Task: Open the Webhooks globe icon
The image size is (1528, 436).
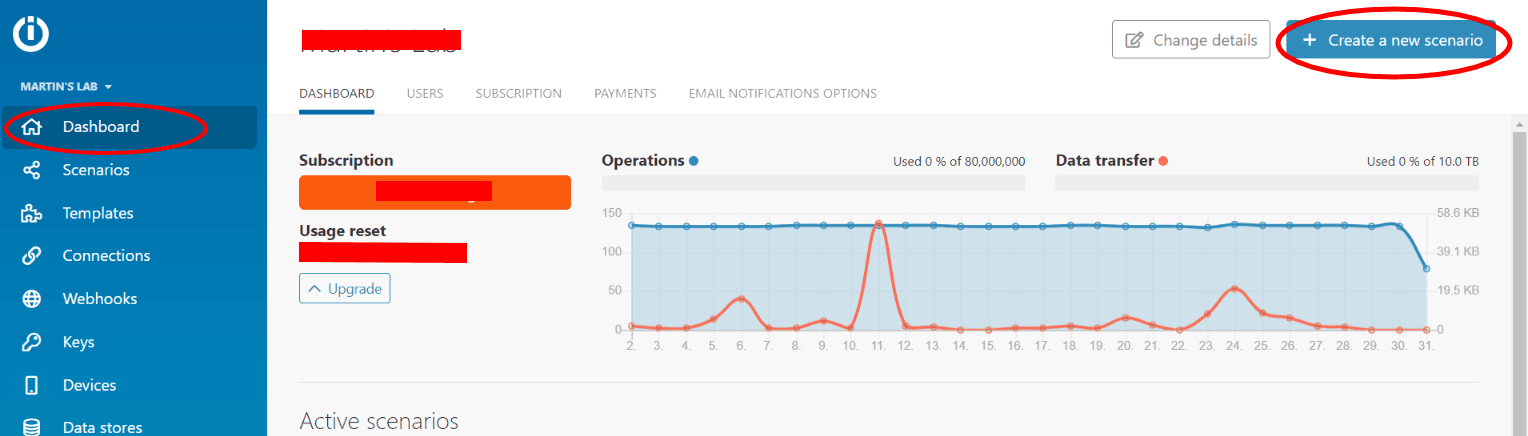Action: click(x=32, y=299)
